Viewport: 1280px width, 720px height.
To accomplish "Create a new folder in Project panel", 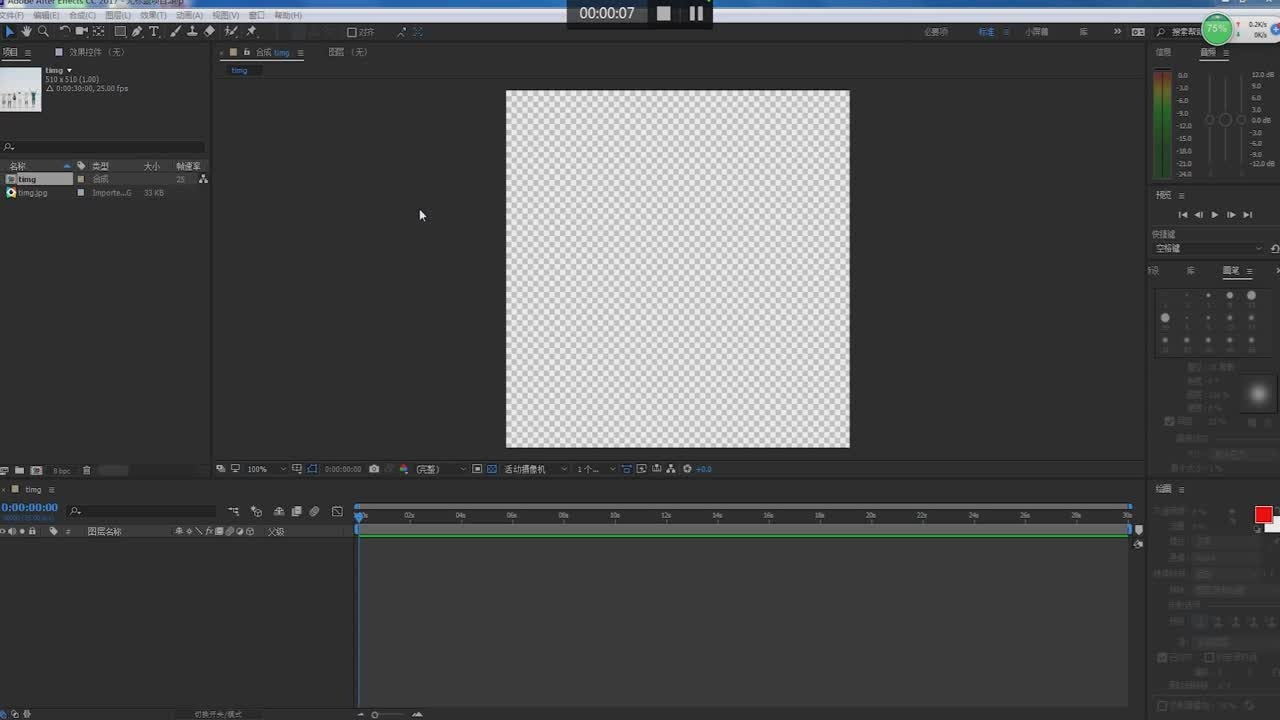I will tap(19, 470).
